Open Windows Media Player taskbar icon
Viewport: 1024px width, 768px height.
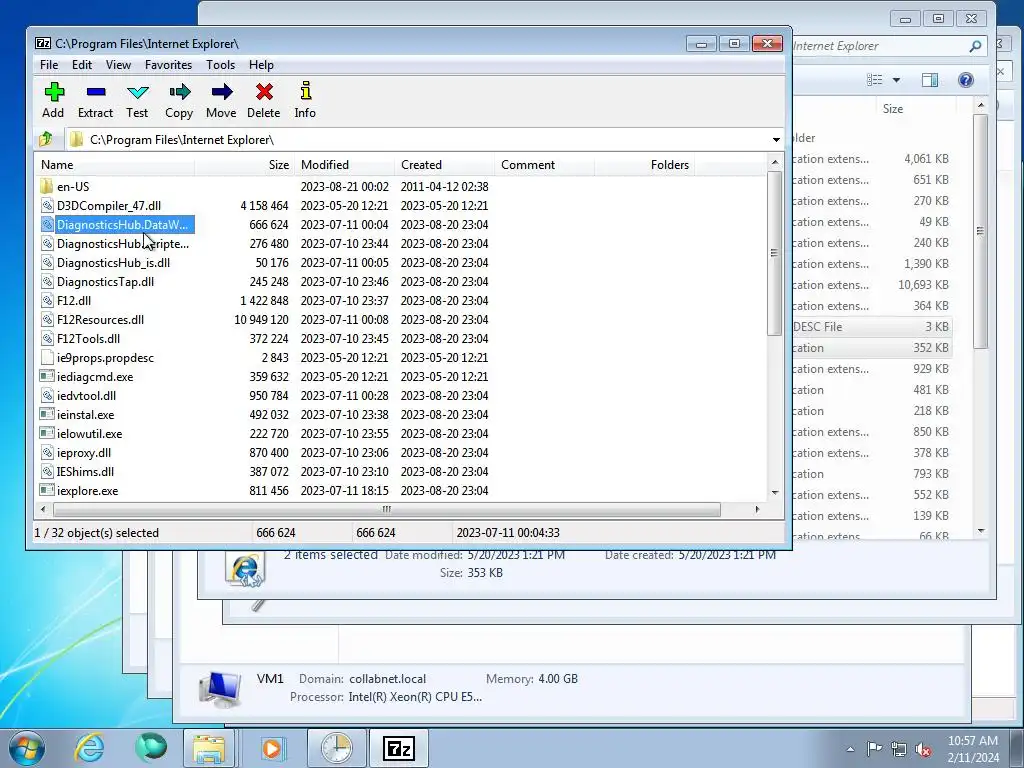pyautogui.click(x=272, y=748)
